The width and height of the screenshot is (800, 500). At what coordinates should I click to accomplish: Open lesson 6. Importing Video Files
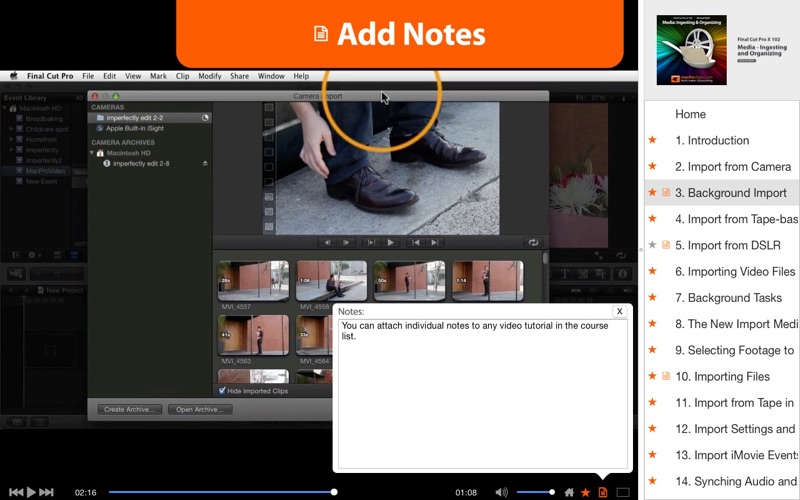pos(735,271)
